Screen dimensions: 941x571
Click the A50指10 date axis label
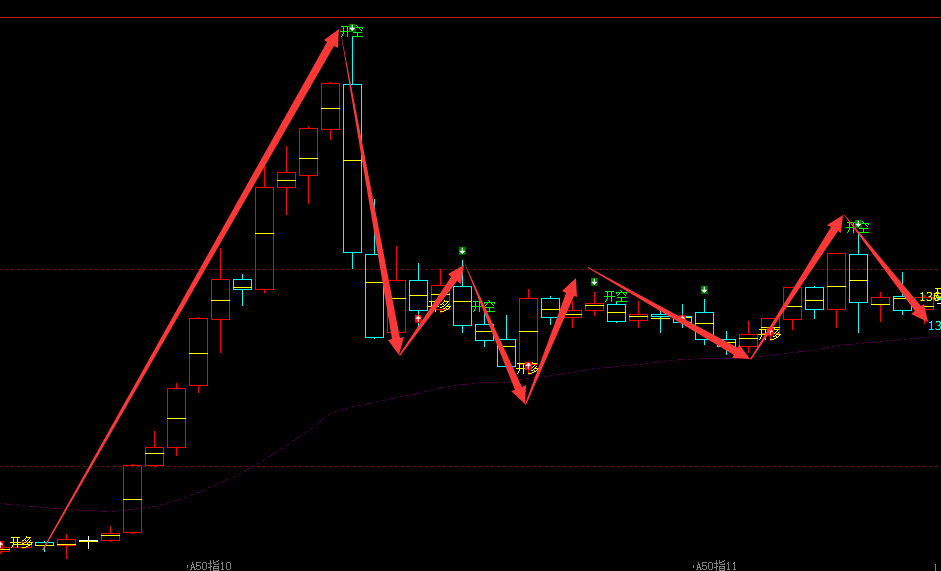click(210, 565)
